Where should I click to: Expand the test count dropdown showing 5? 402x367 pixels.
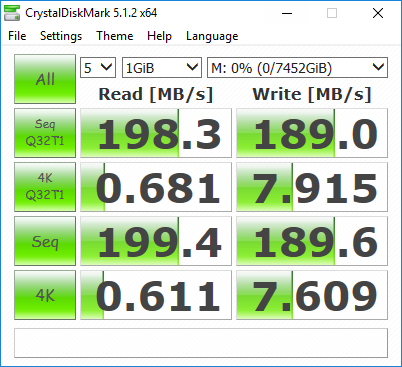tap(98, 68)
